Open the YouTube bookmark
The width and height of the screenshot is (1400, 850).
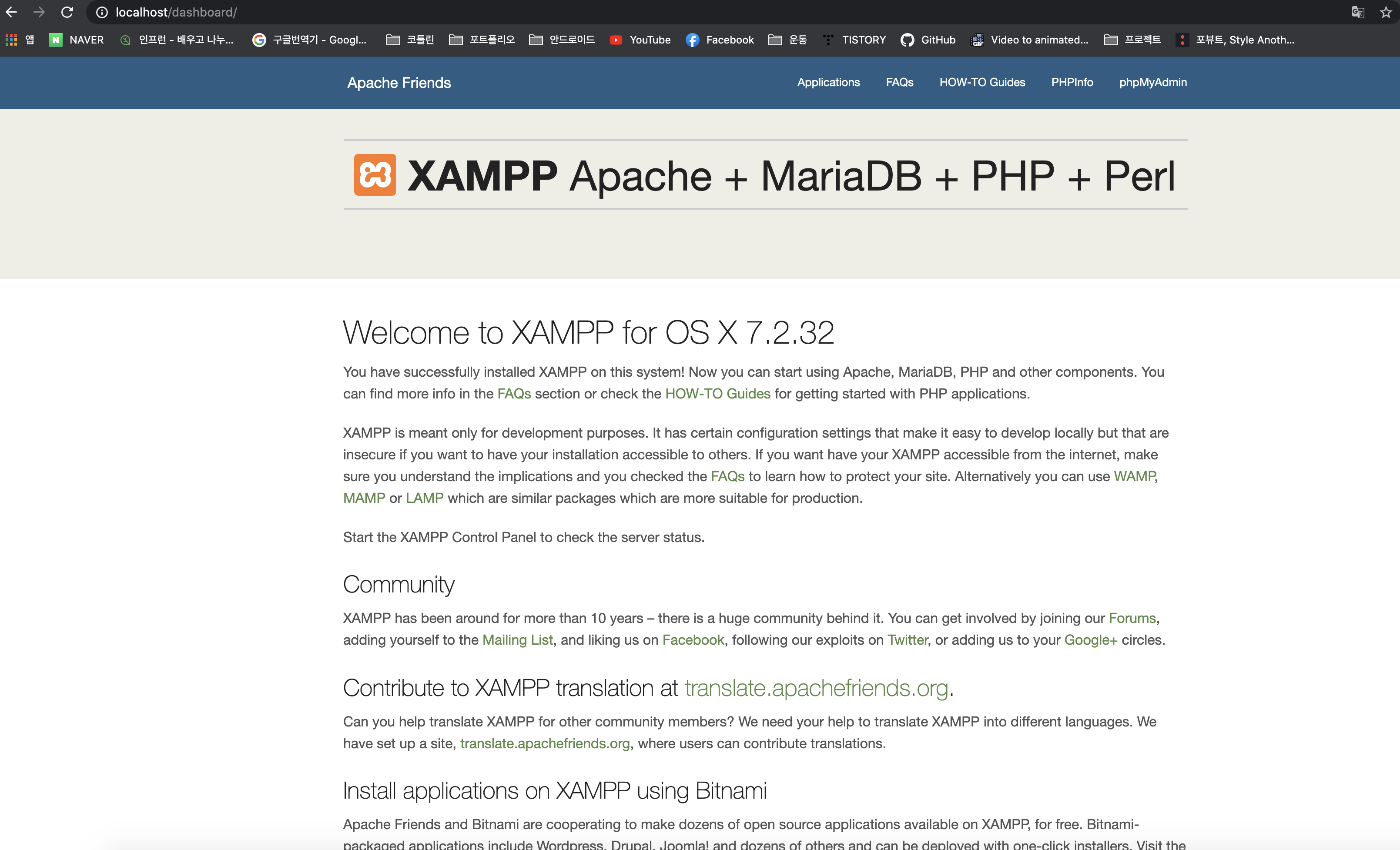click(x=640, y=40)
